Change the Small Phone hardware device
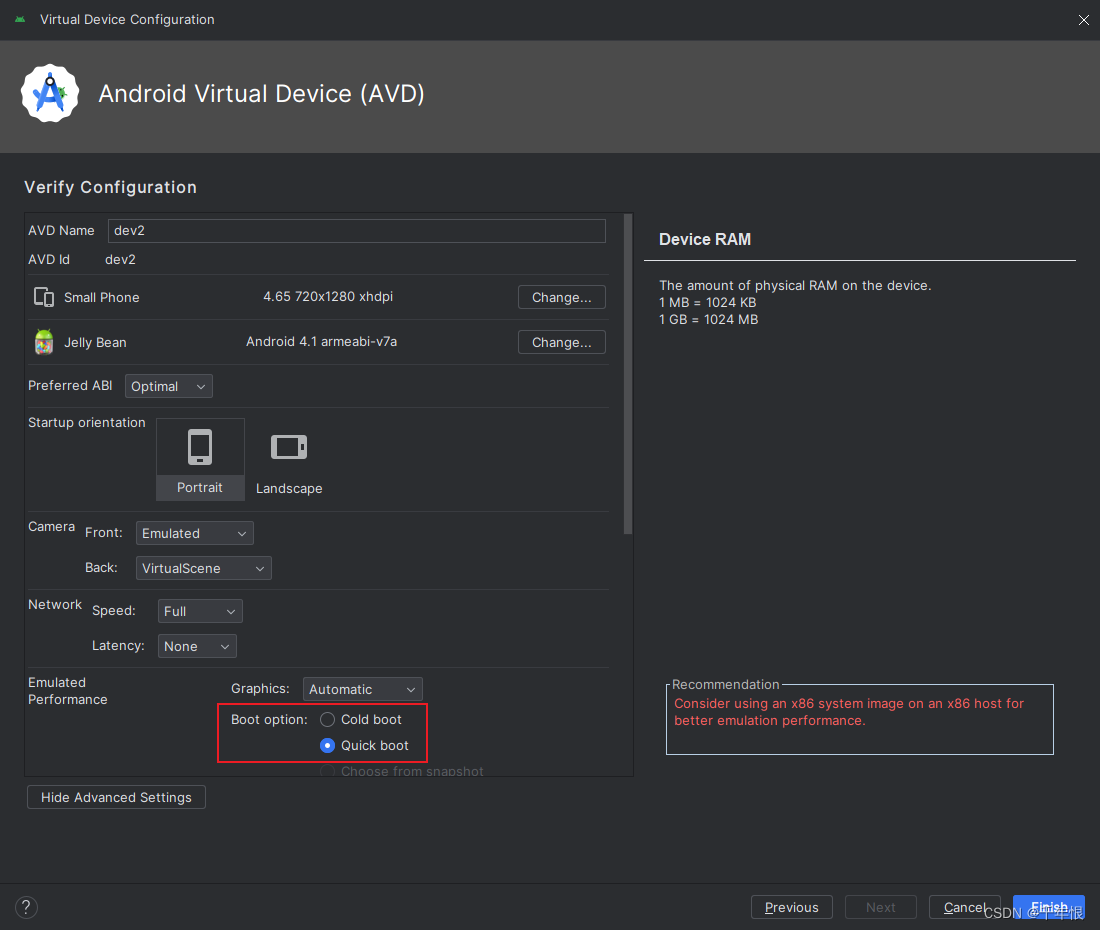Viewport: 1100px width, 930px height. [x=561, y=297]
